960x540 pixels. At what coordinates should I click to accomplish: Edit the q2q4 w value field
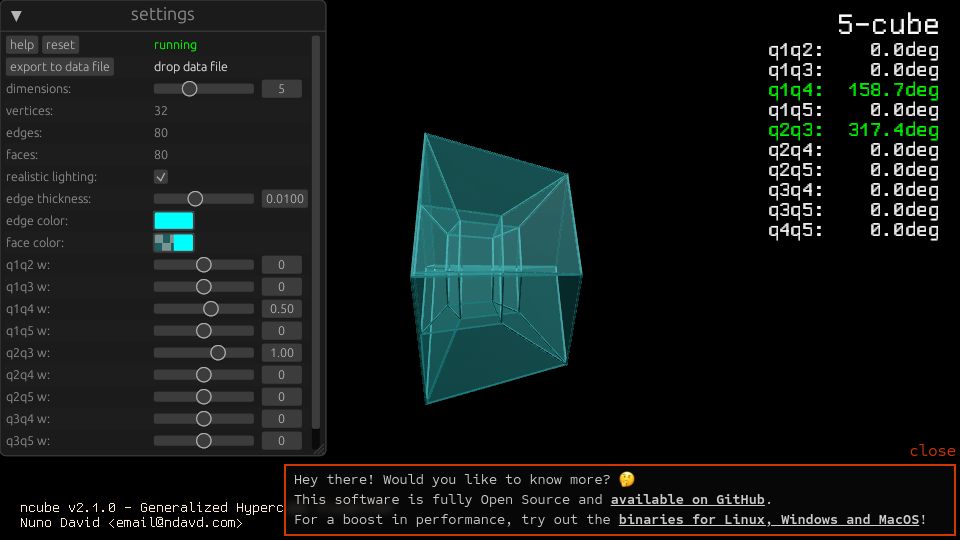click(x=282, y=375)
